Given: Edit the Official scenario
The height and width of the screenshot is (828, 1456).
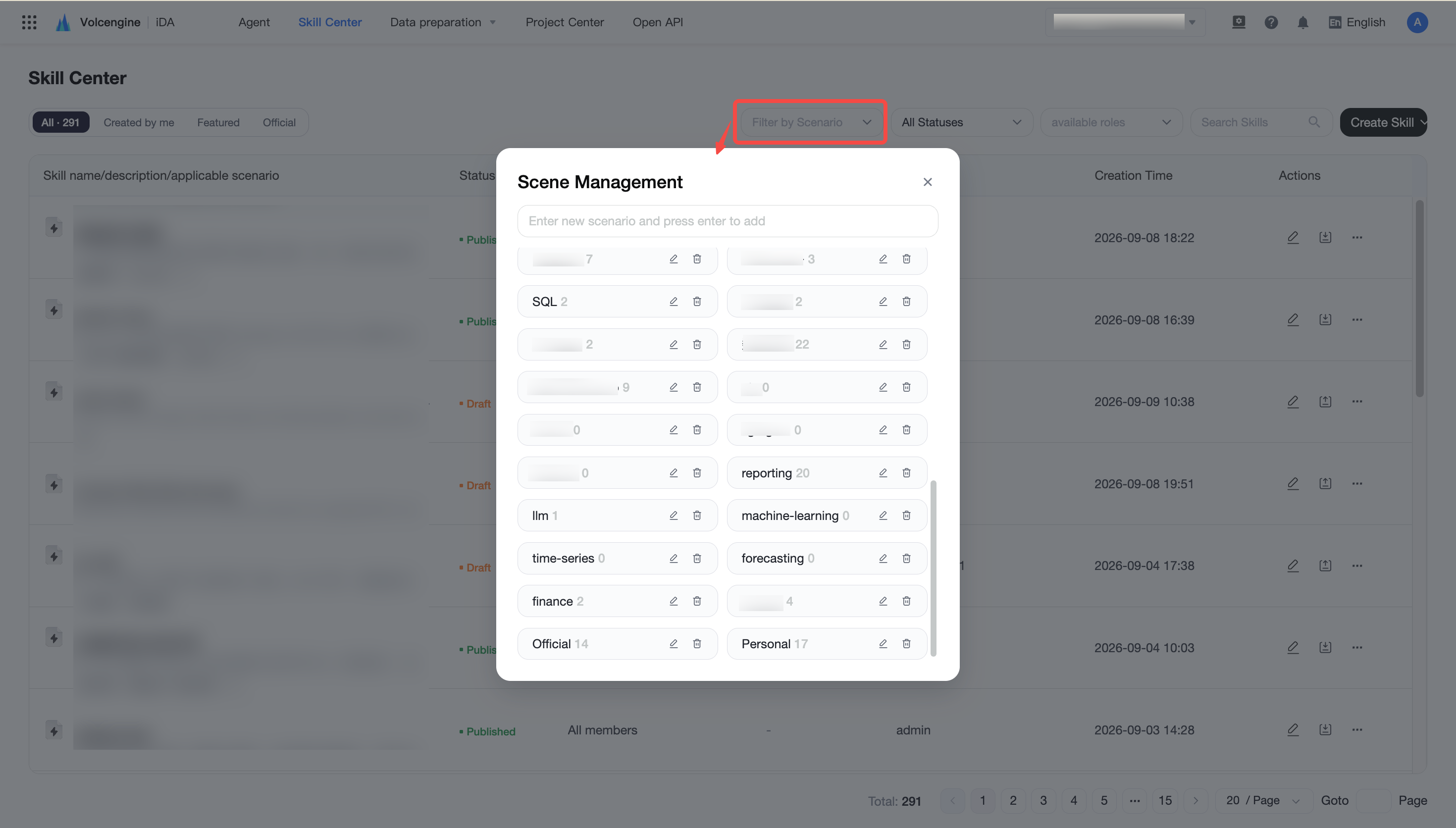Looking at the screenshot, I should tap(673, 644).
